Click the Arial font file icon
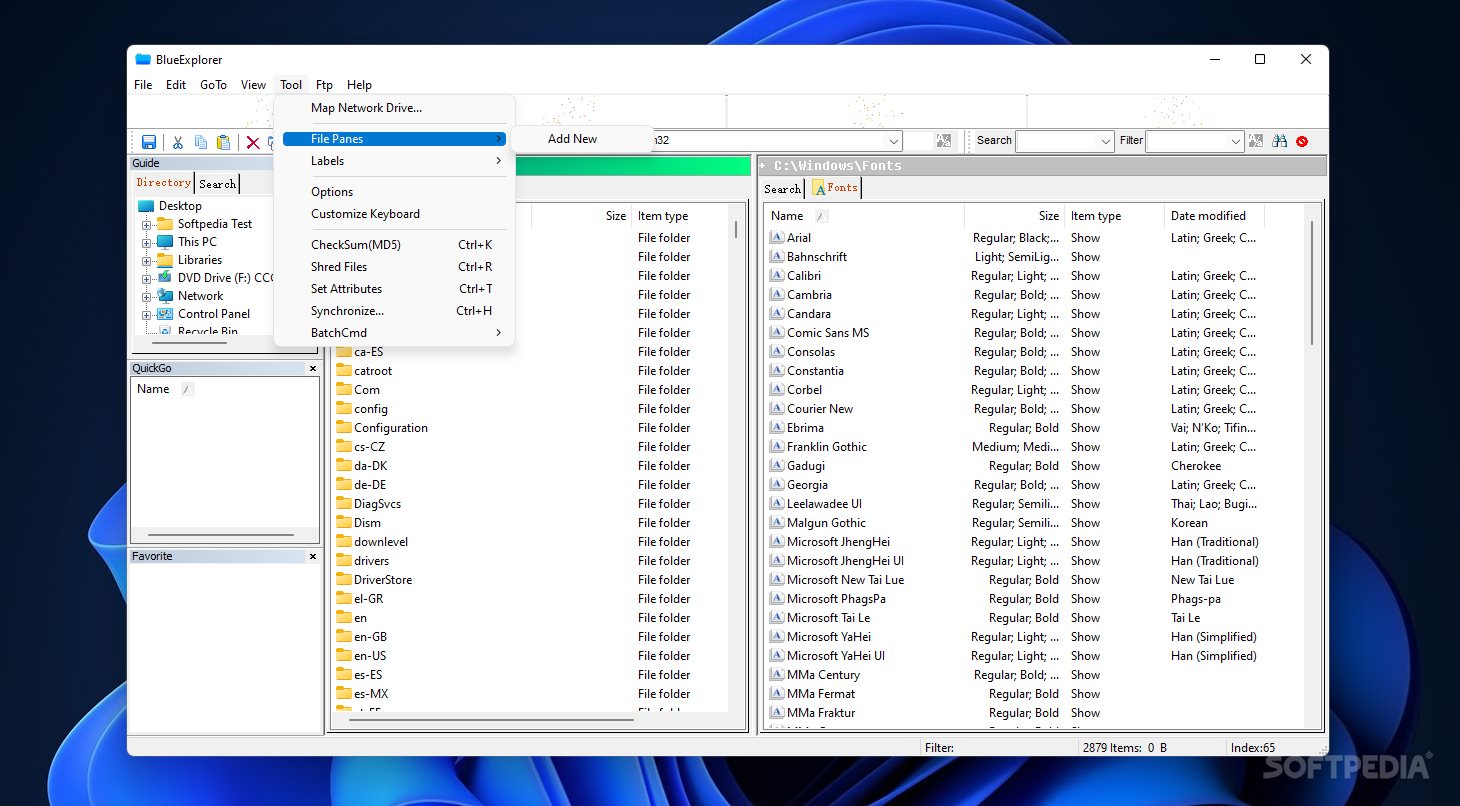Viewport: 1460px width, 806px height. (x=776, y=238)
